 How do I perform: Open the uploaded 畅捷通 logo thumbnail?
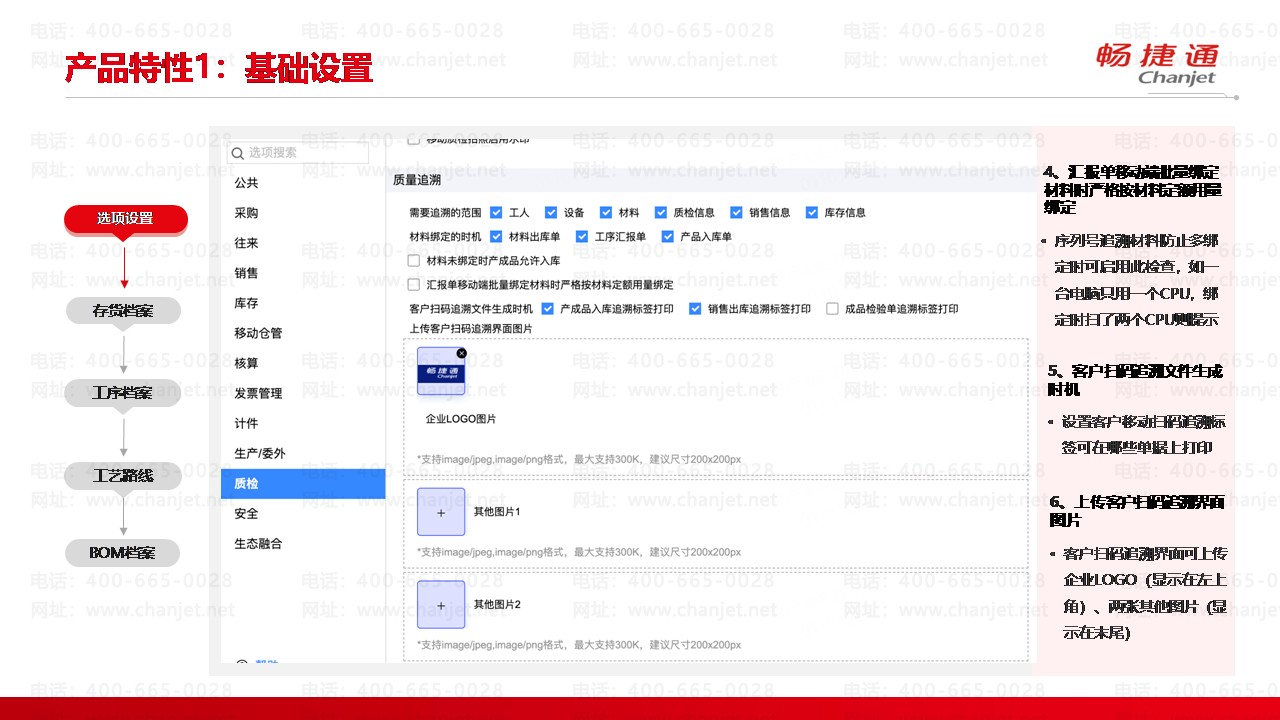pos(441,371)
